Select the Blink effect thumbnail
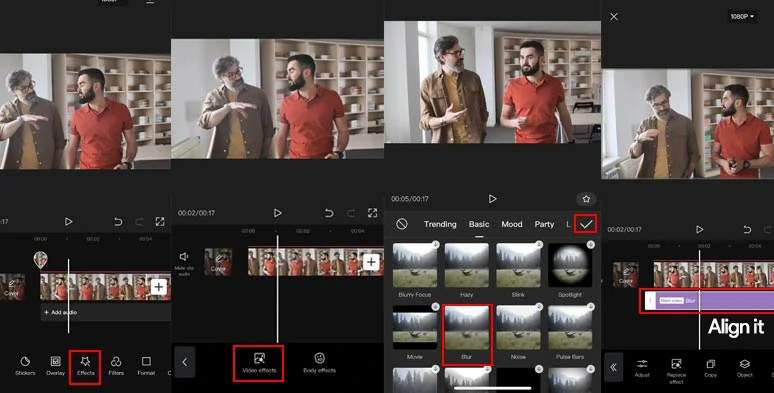Viewport: 774px width, 393px height. click(x=518, y=265)
